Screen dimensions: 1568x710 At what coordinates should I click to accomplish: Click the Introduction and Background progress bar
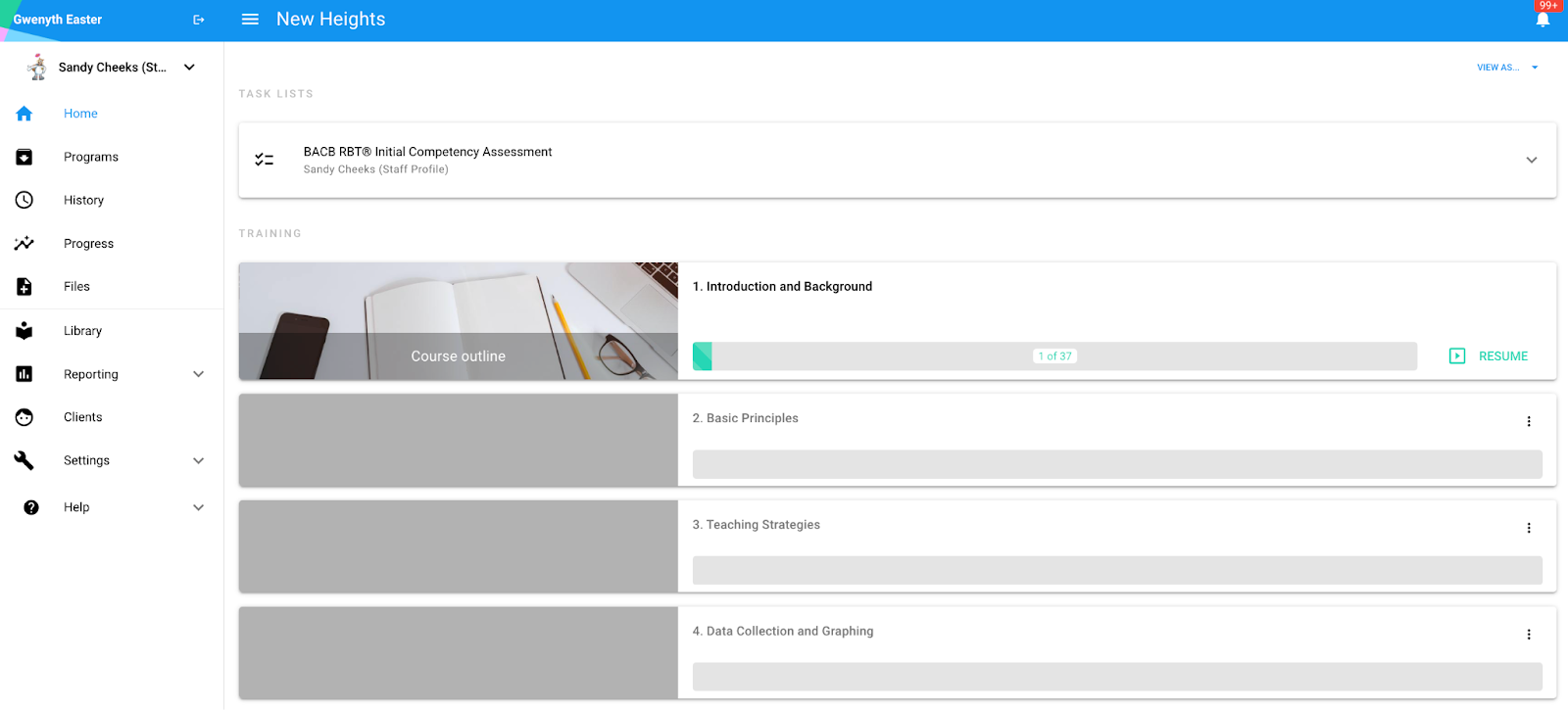pyautogui.click(x=1053, y=356)
